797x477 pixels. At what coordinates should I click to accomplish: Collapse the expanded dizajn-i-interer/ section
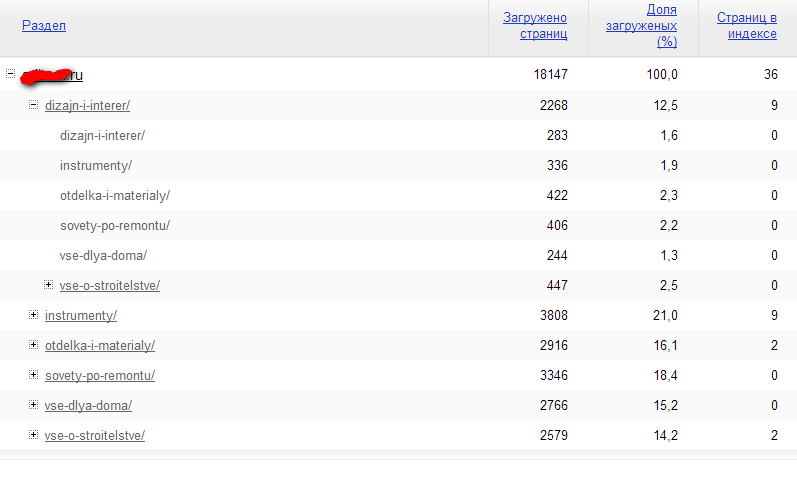coord(33,104)
